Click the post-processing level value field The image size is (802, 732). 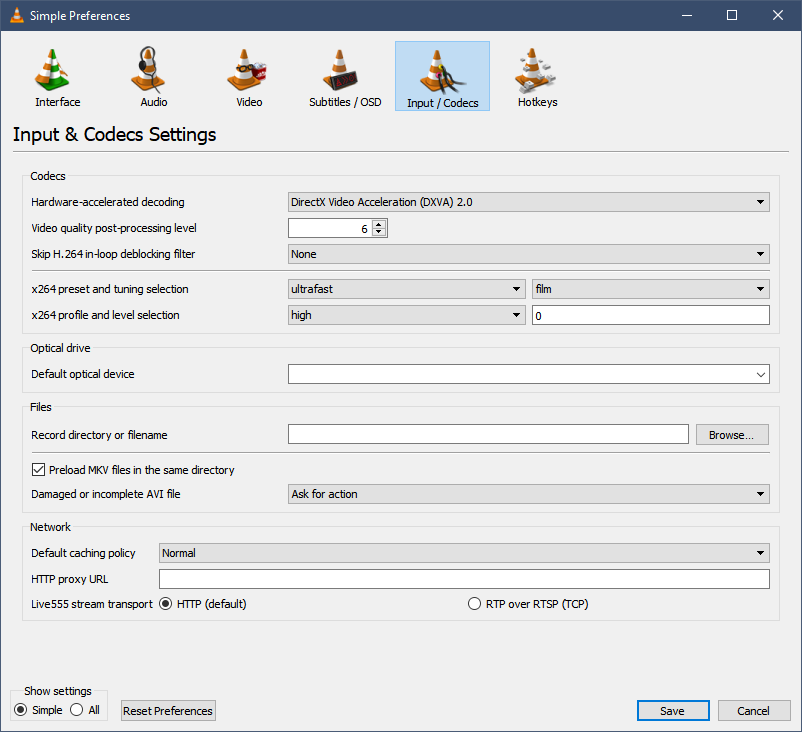click(x=330, y=228)
